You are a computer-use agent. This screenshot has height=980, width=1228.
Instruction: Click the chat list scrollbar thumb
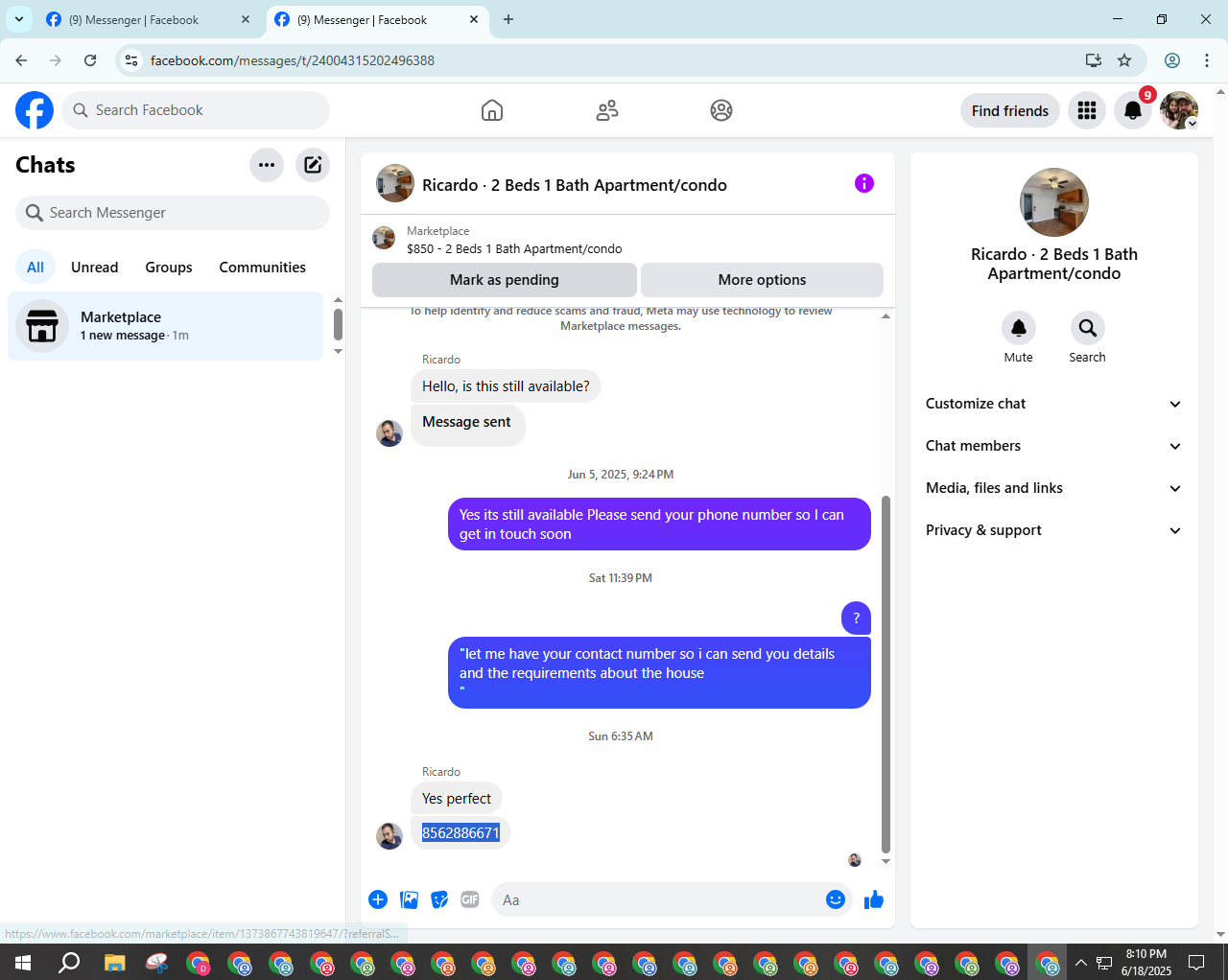[338, 324]
